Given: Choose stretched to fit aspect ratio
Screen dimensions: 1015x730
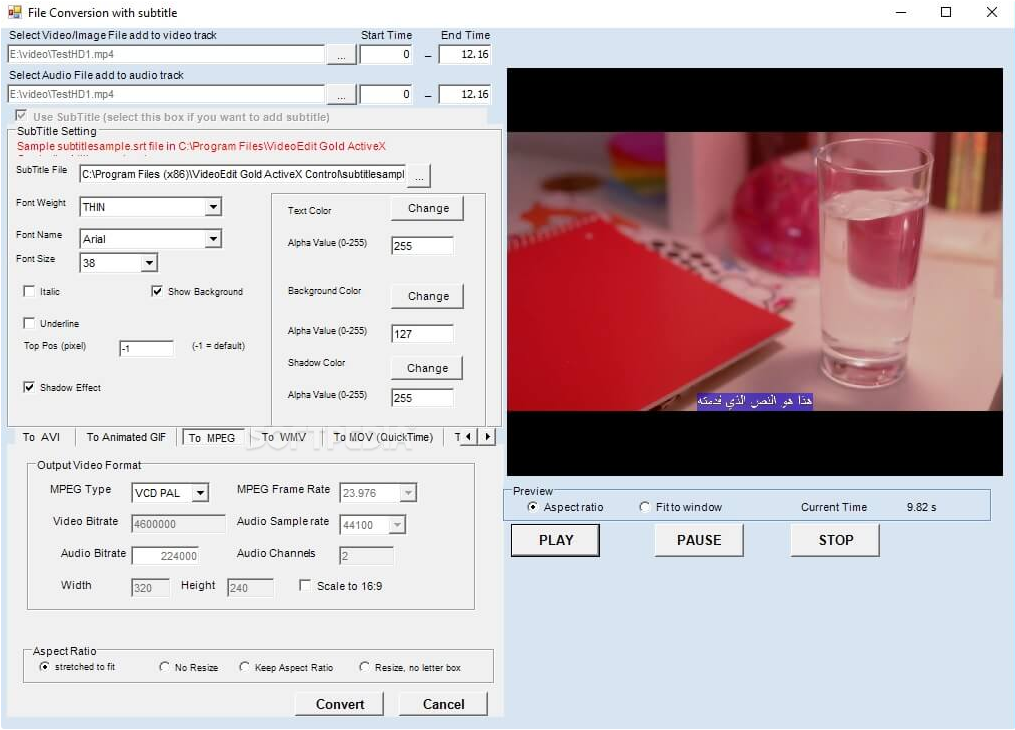Looking at the screenshot, I should pyautogui.click(x=44, y=667).
